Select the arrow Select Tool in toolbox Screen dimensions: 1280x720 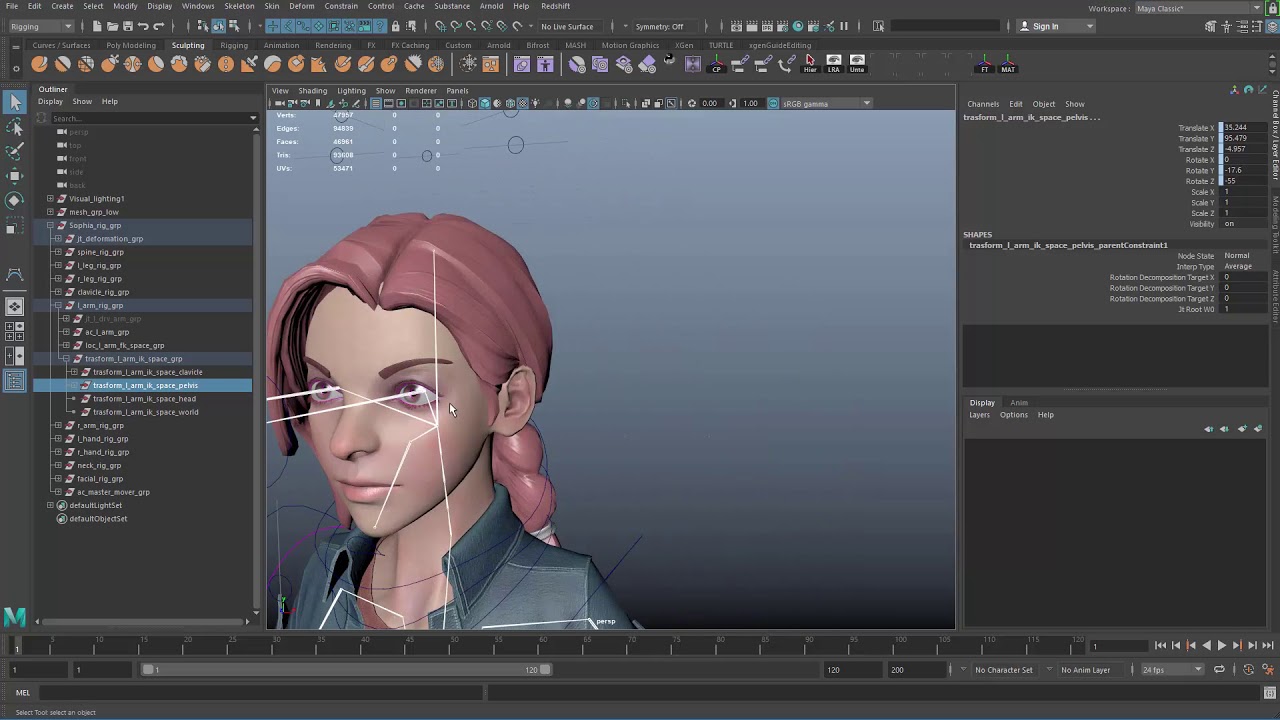coord(15,102)
